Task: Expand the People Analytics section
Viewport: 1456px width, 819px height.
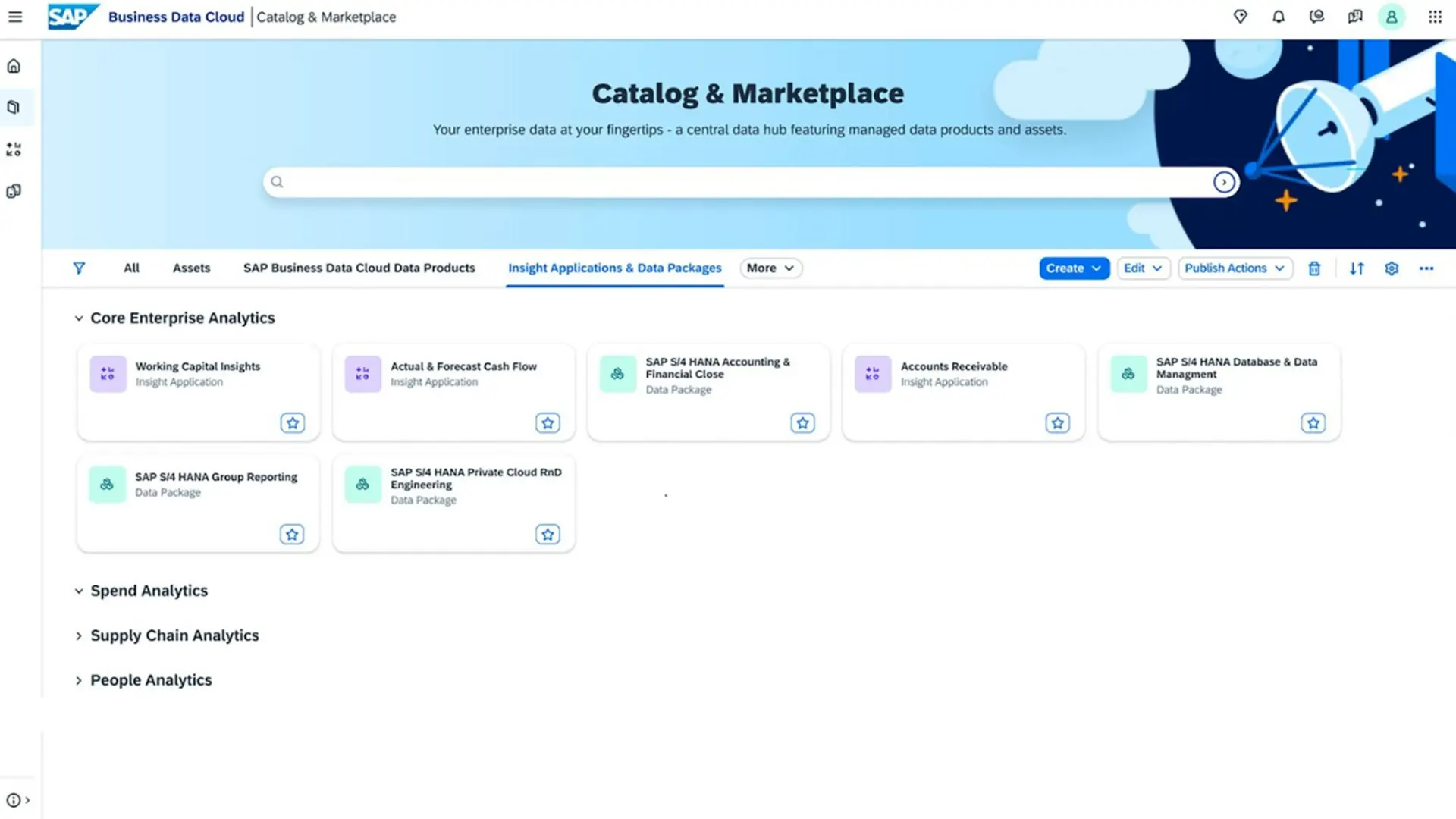Action: [78, 680]
